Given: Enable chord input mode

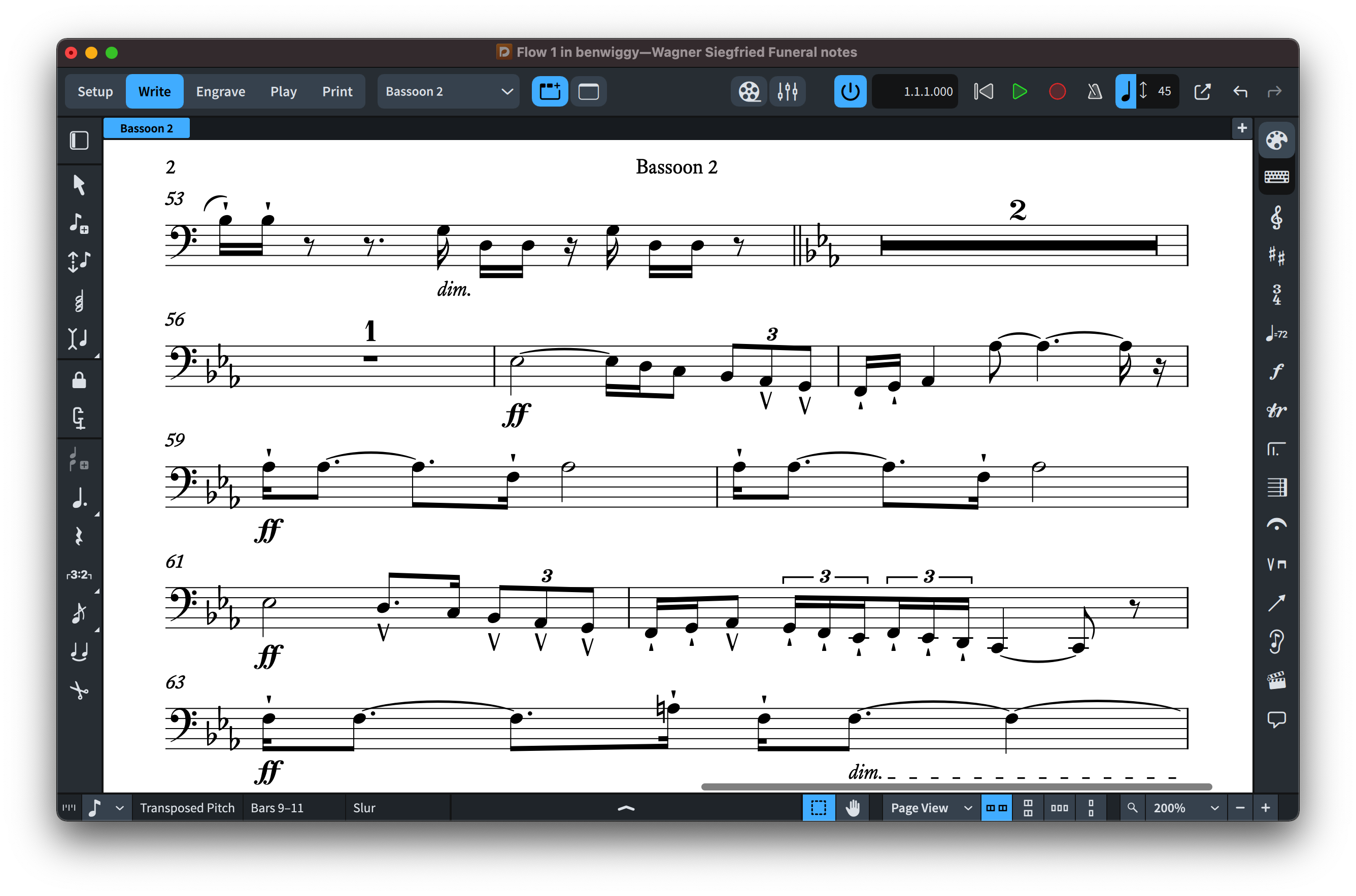Looking at the screenshot, I should click(x=79, y=300).
